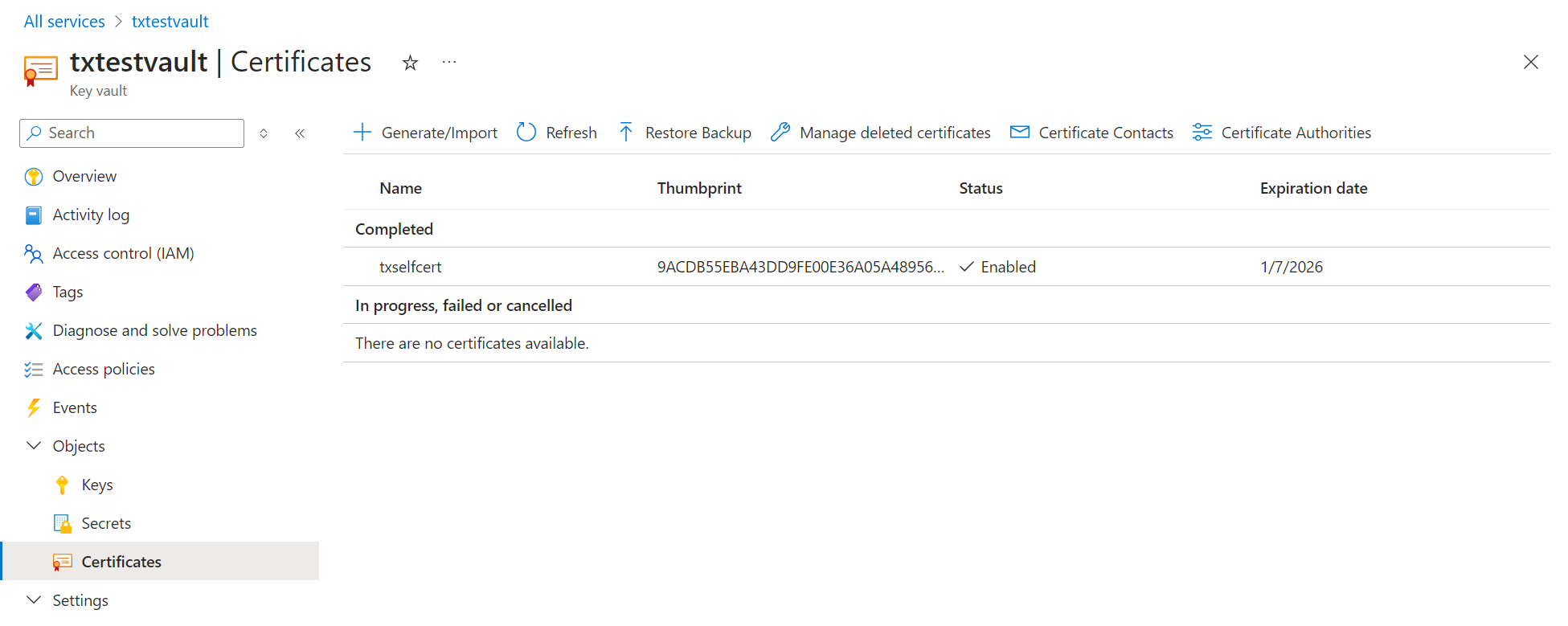Click Manage deleted certificates label
Screen dimensions: 1568x626
pyautogui.click(x=895, y=133)
